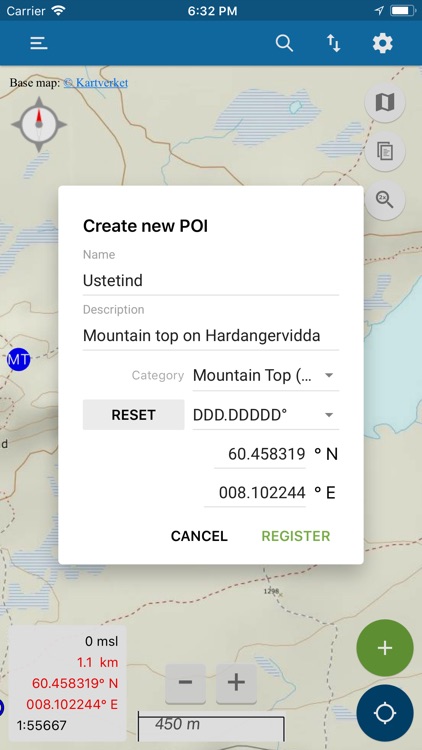Open the Kartverket base map link
The width and height of the screenshot is (422, 750).
(x=96, y=83)
